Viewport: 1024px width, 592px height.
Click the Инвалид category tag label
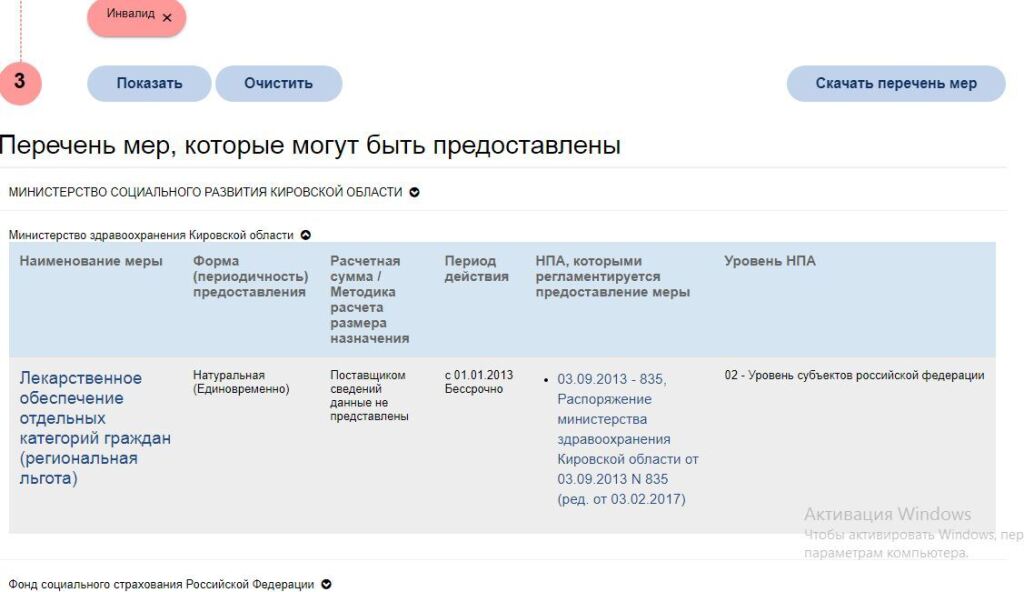point(130,15)
